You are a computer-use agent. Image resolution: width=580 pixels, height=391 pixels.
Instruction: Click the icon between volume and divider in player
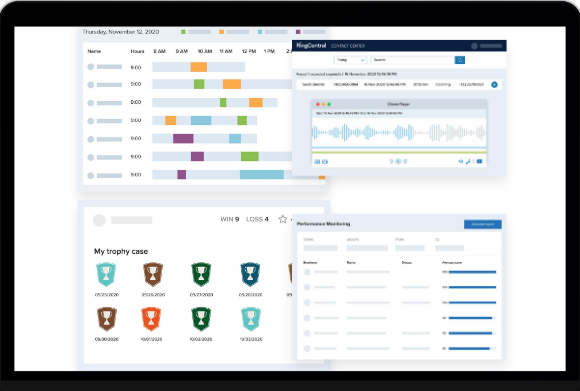pyautogui.click(x=468, y=161)
